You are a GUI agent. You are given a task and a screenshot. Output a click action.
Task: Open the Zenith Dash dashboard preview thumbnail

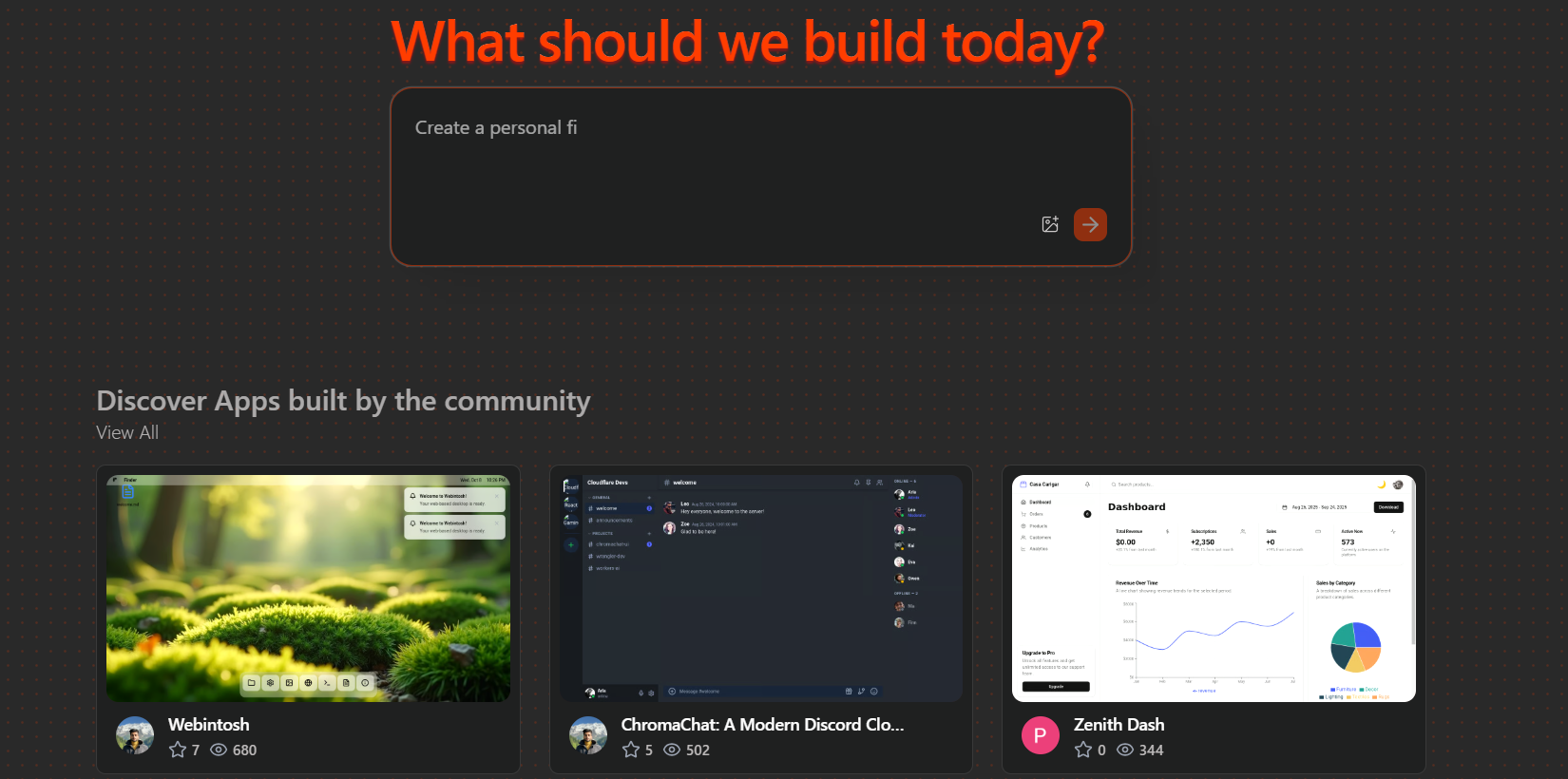[x=1214, y=588]
